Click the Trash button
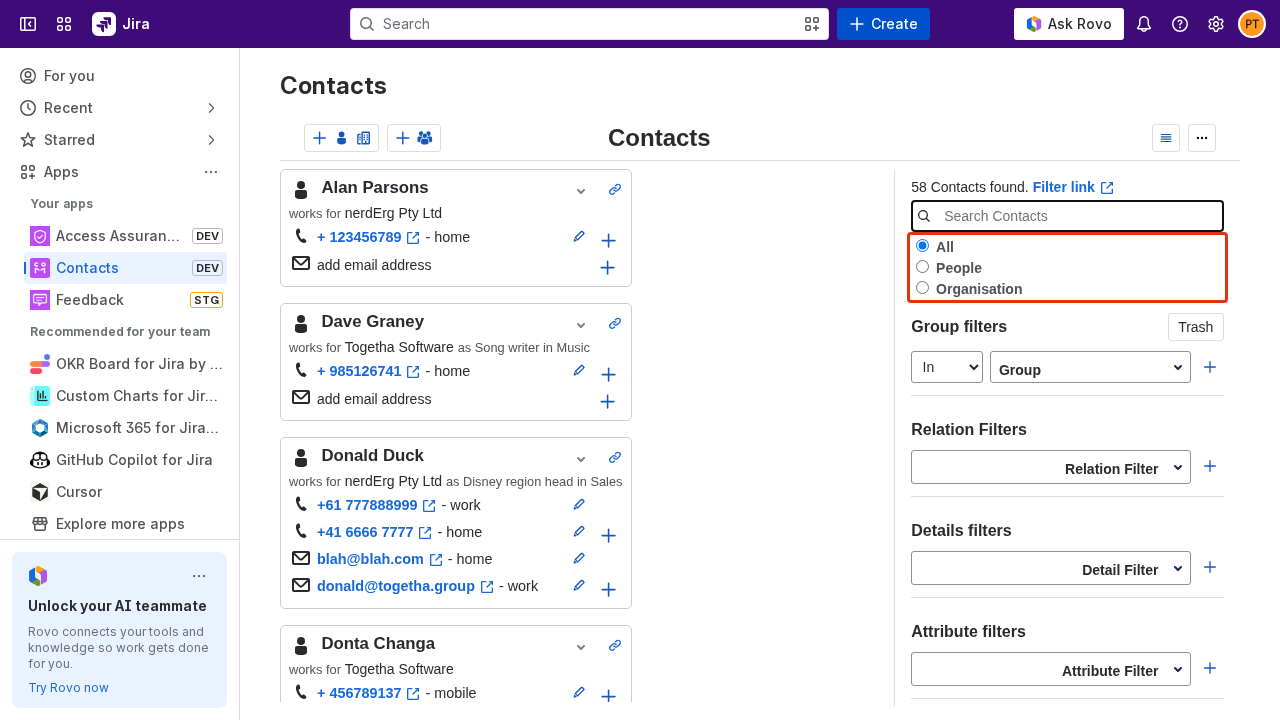 tap(1195, 327)
